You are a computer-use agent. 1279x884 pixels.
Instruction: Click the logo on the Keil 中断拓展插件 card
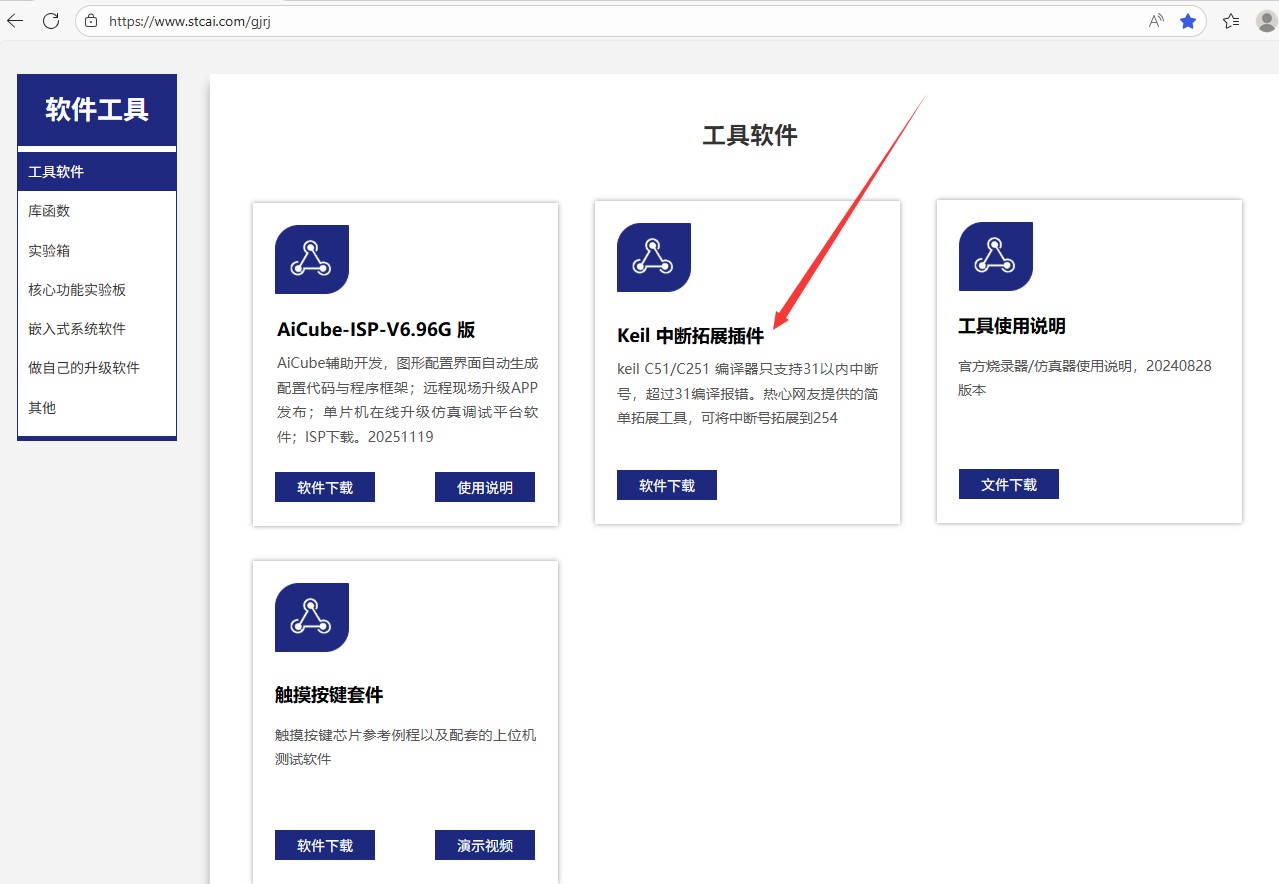pyautogui.click(x=653, y=257)
